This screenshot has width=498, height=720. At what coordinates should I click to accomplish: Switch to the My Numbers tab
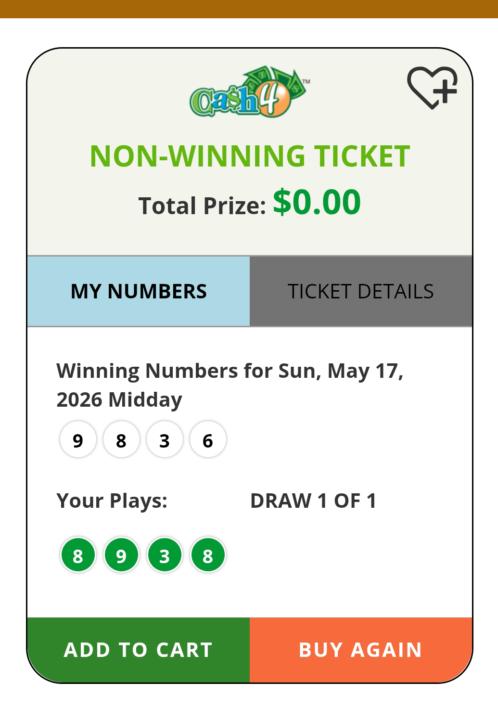pyautogui.click(x=139, y=291)
